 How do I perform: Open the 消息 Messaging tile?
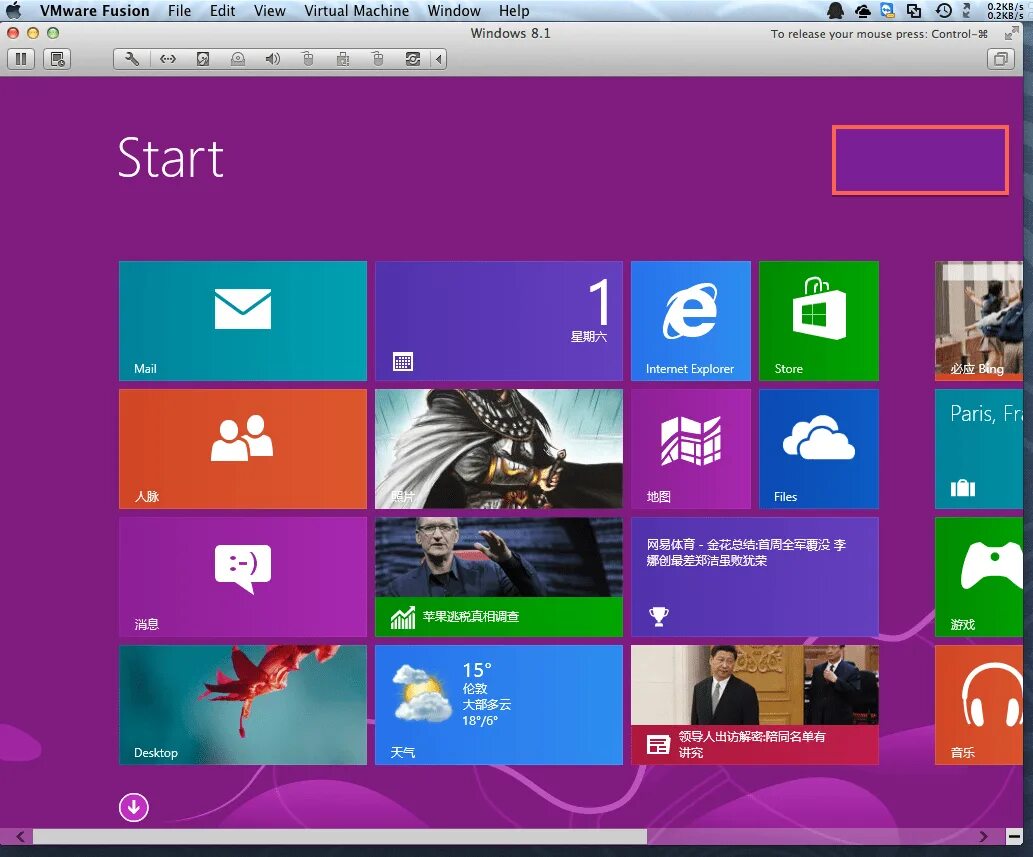point(242,577)
